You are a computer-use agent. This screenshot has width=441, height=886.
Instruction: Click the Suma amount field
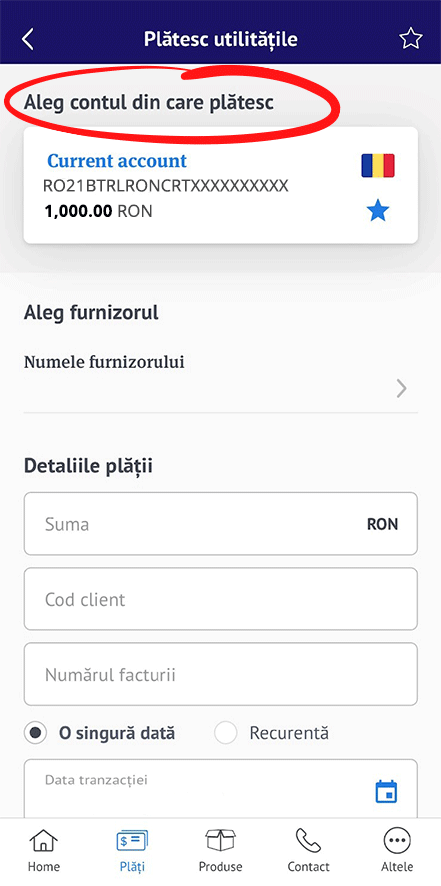(220, 524)
